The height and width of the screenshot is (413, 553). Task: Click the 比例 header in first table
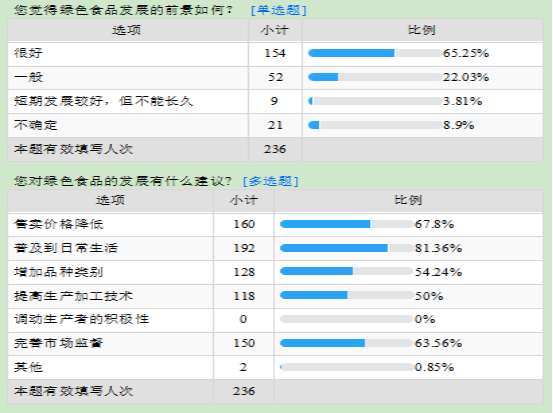click(422, 30)
